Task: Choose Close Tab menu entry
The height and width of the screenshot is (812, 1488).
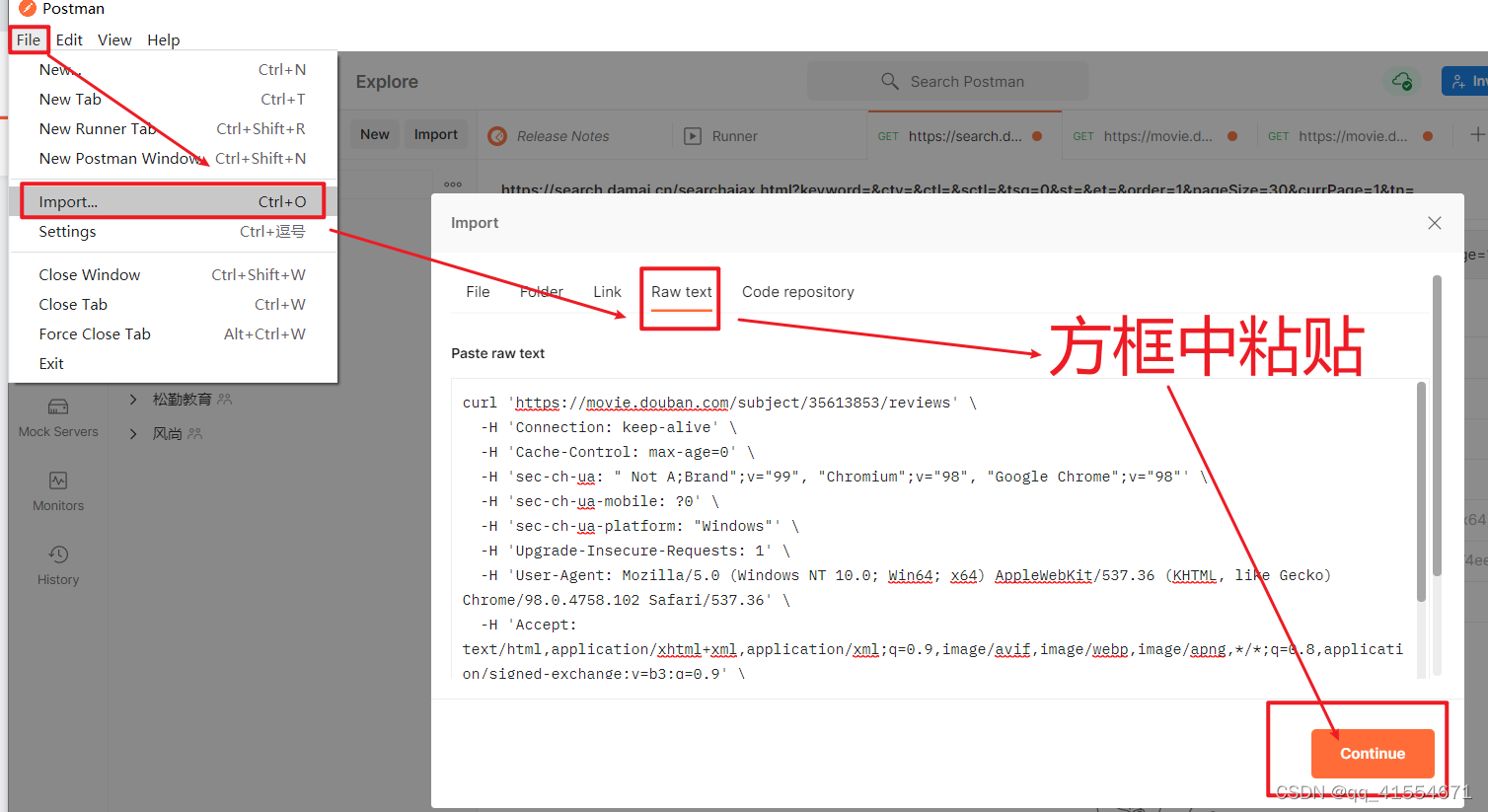Action: [173, 304]
